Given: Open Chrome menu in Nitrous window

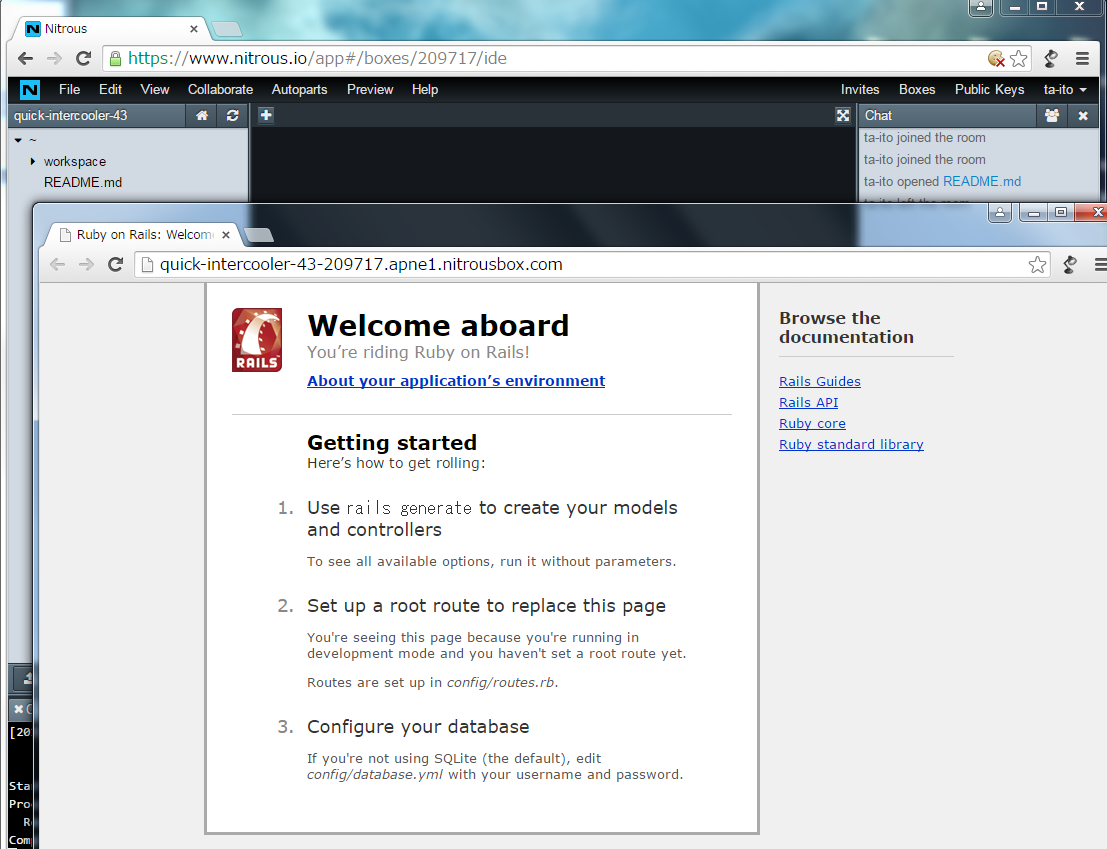Looking at the screenshot, I should (1082, 59).
